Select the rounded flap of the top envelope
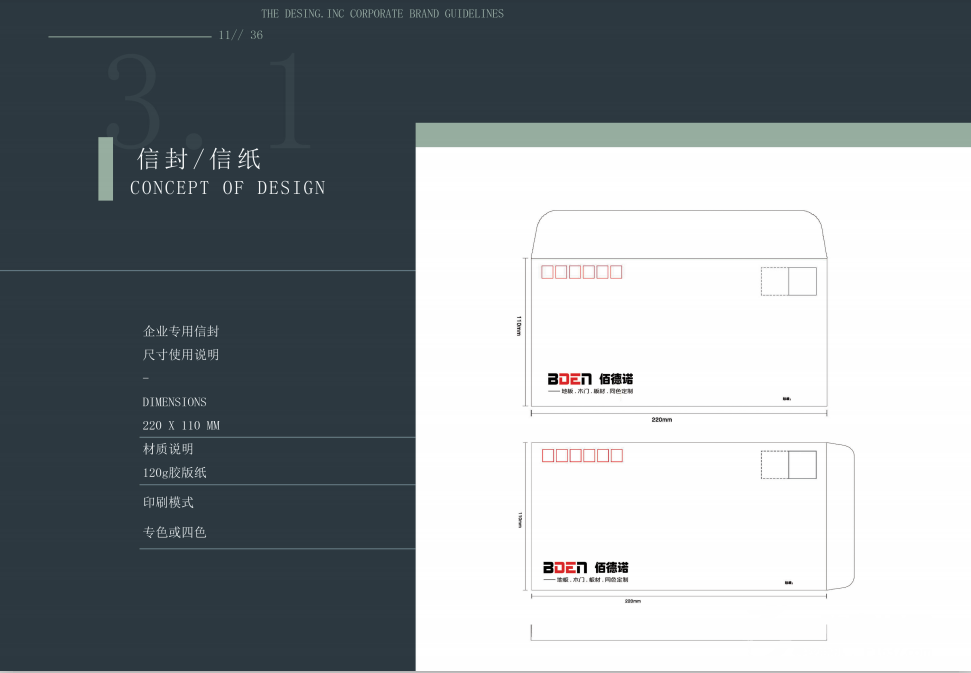The image size is (971, 673). tap(678, 234)
